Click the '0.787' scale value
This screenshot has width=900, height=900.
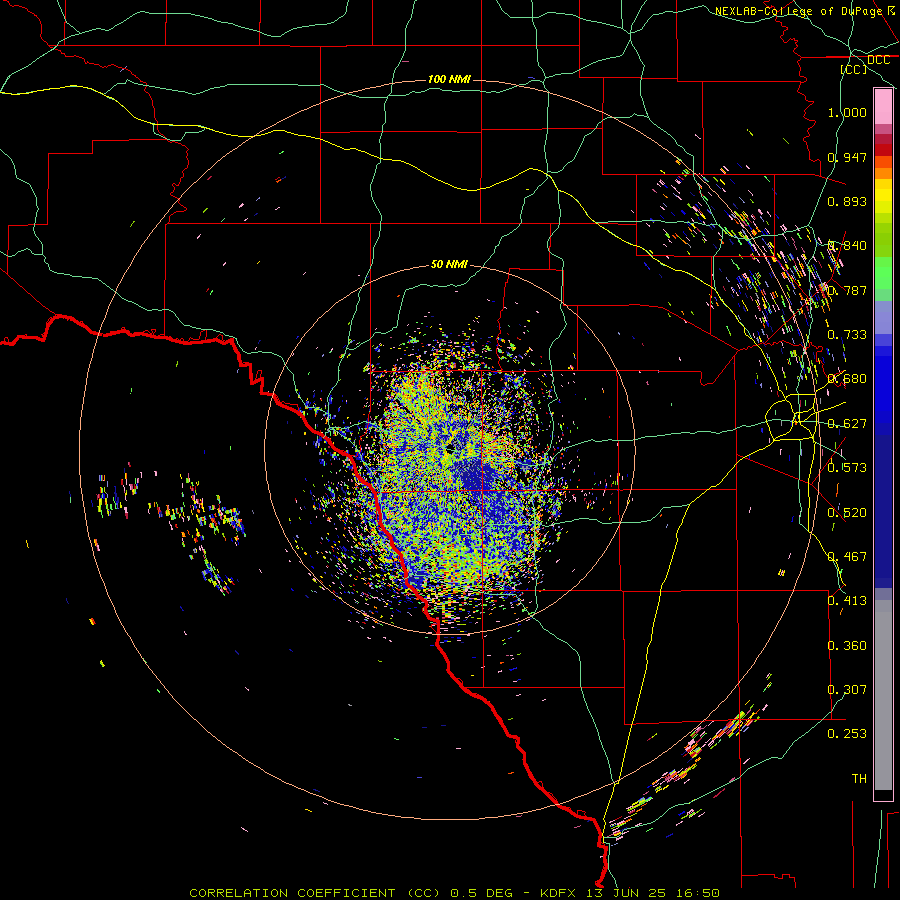847,290
